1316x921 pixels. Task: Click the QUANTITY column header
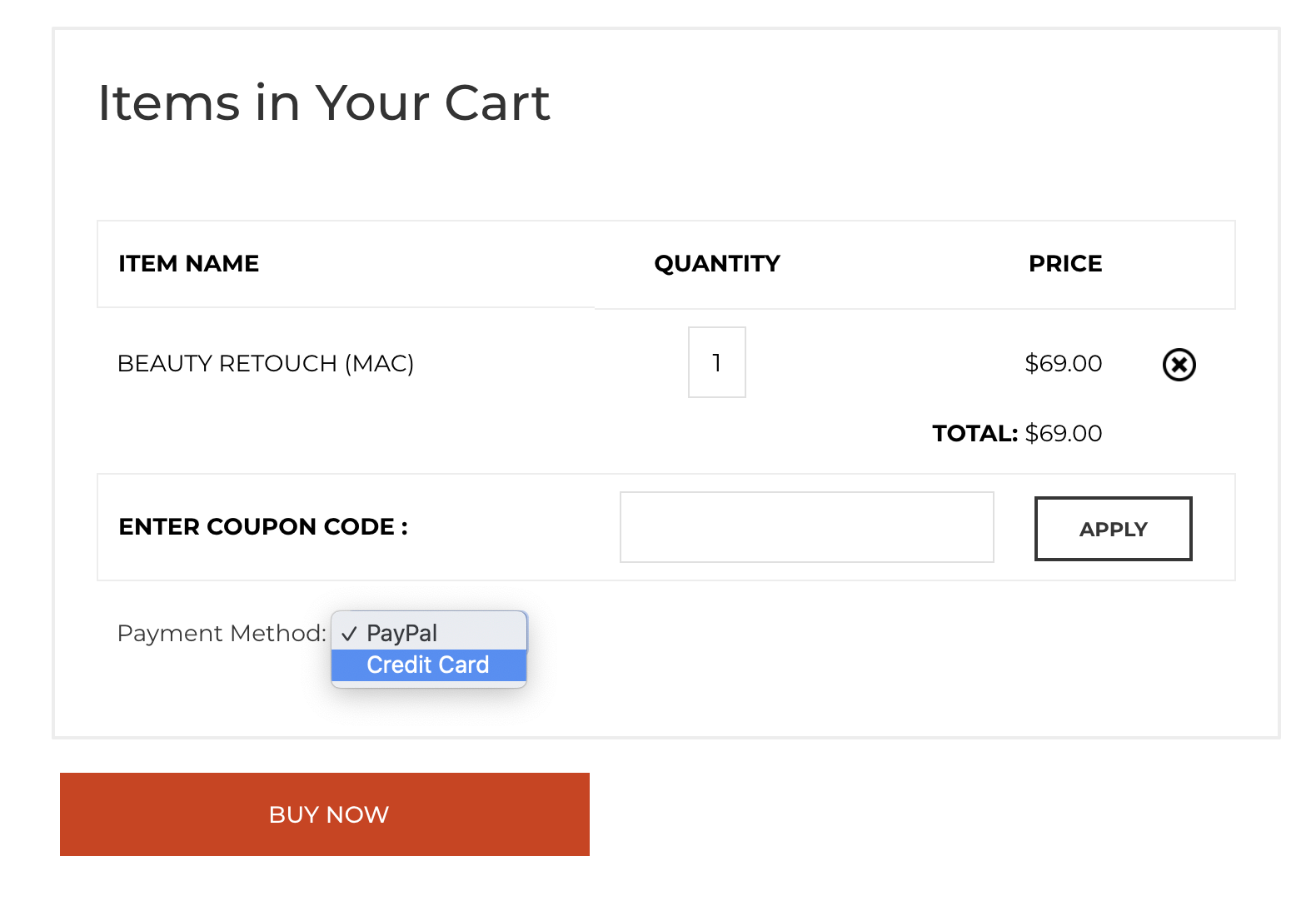pyautogui.click(x=717, y=264)
